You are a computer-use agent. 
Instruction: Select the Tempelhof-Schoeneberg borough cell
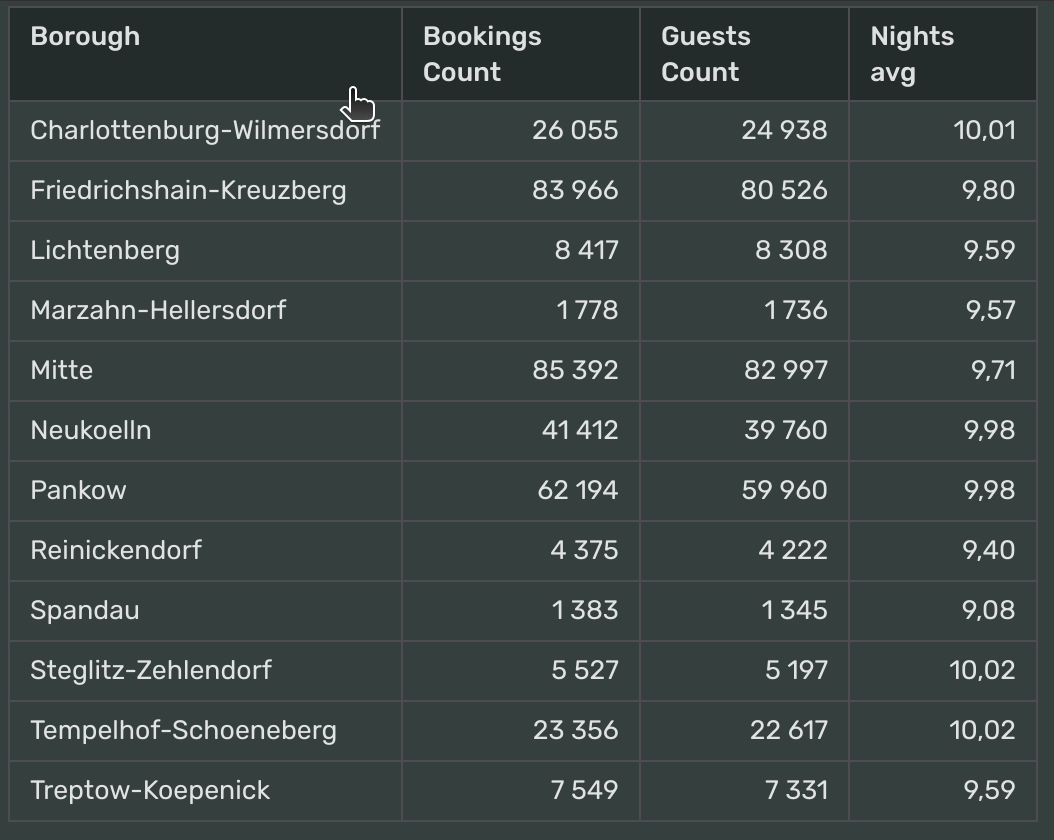tap(205, 730)
